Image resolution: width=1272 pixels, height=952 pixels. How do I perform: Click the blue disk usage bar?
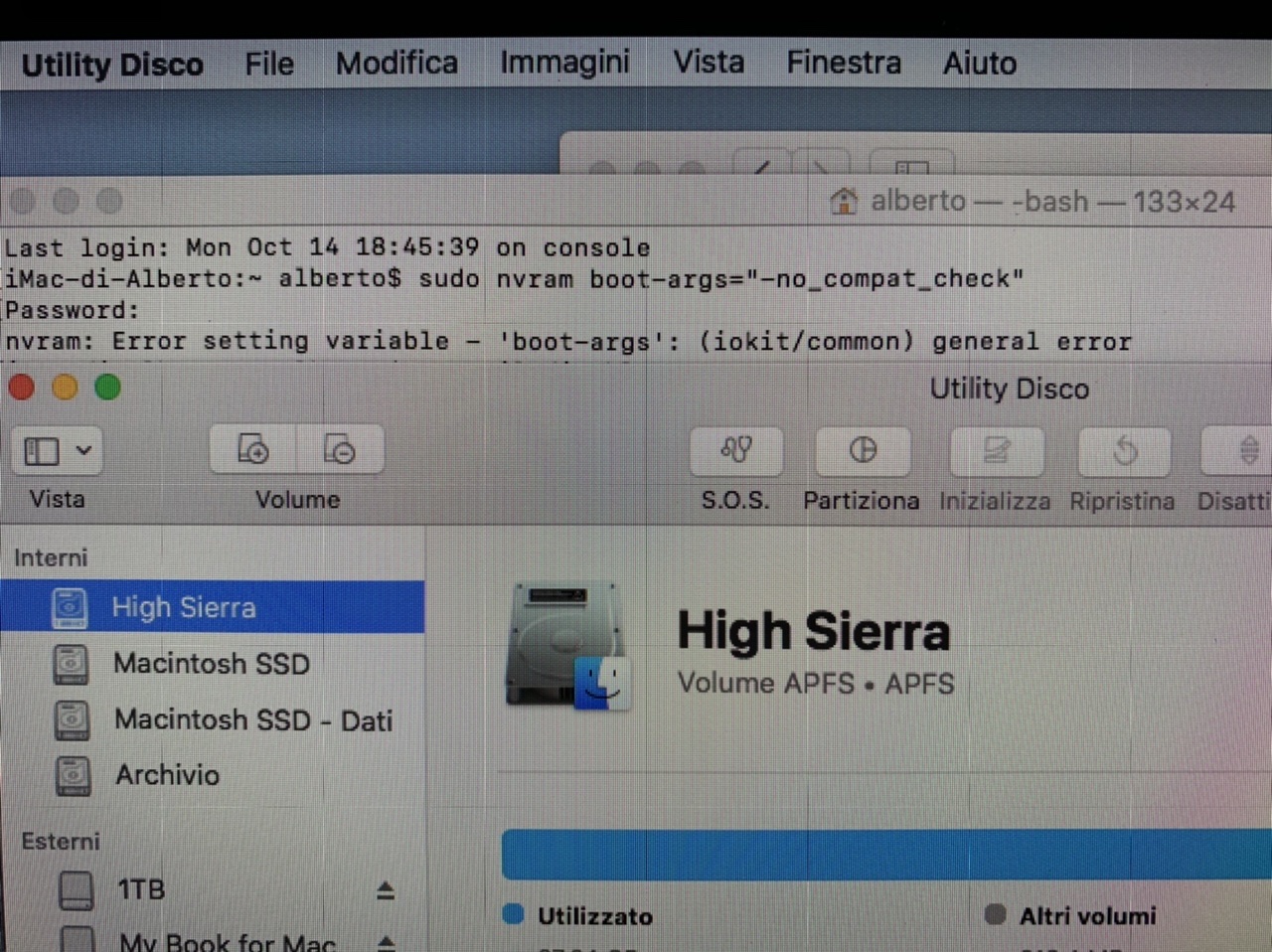(886, 855)
